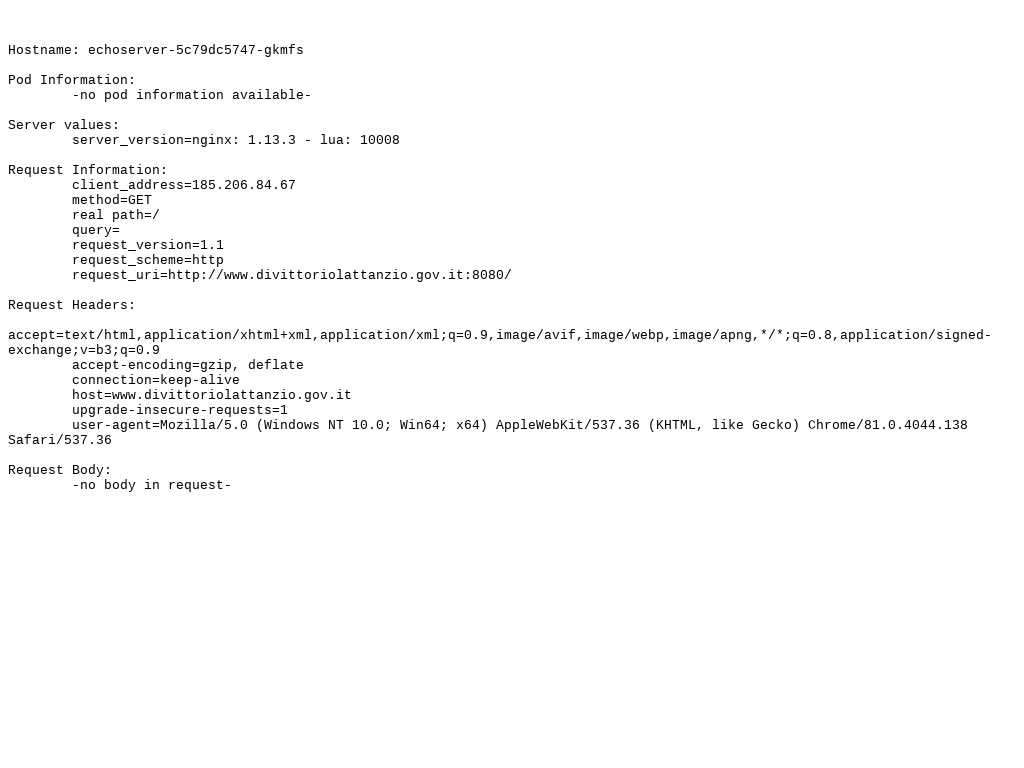Click the connection=keep-alive line

pyautogui.click(x=155, y=381)
